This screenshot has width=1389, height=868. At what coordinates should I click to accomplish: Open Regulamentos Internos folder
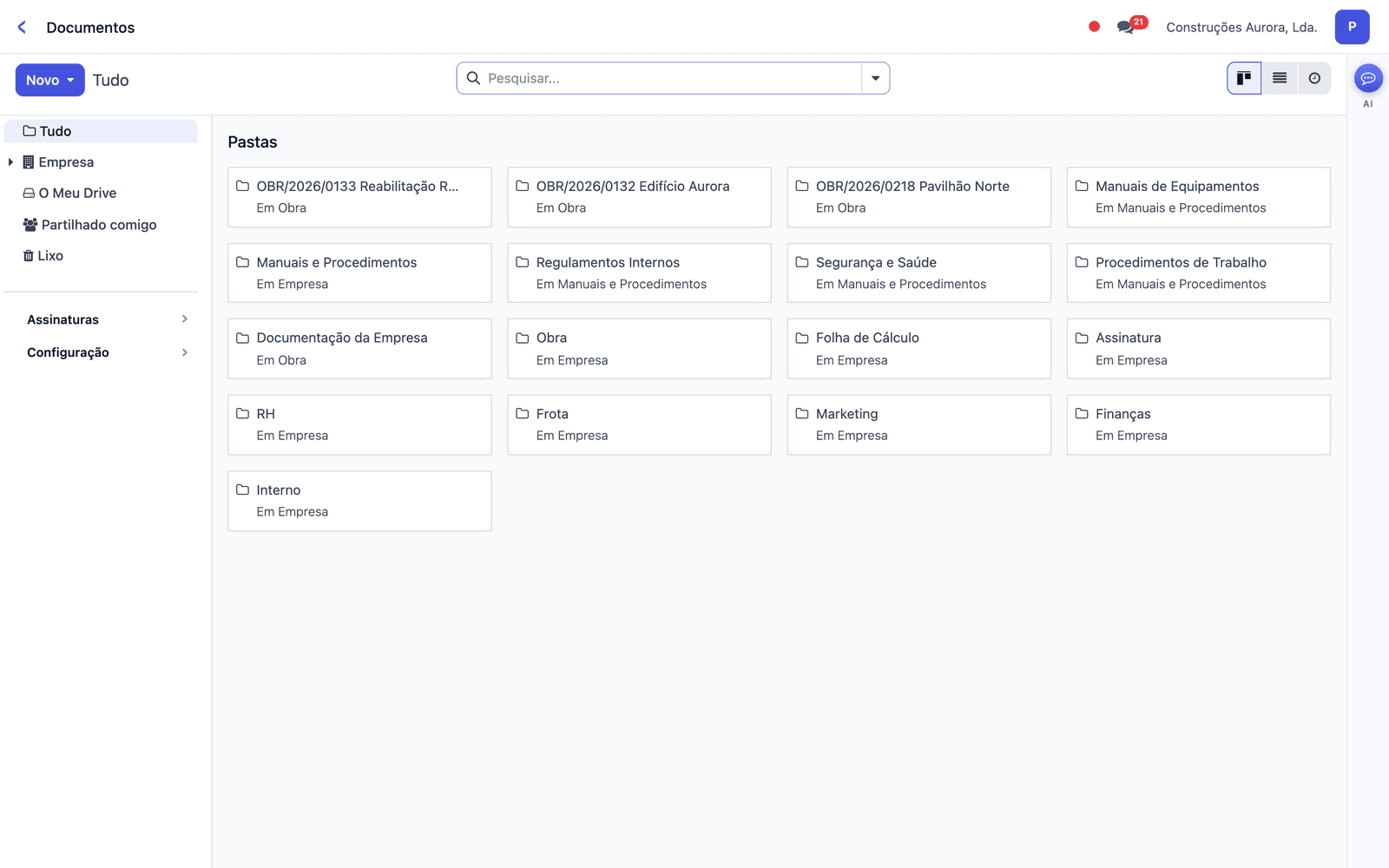(x=639, y=273)
